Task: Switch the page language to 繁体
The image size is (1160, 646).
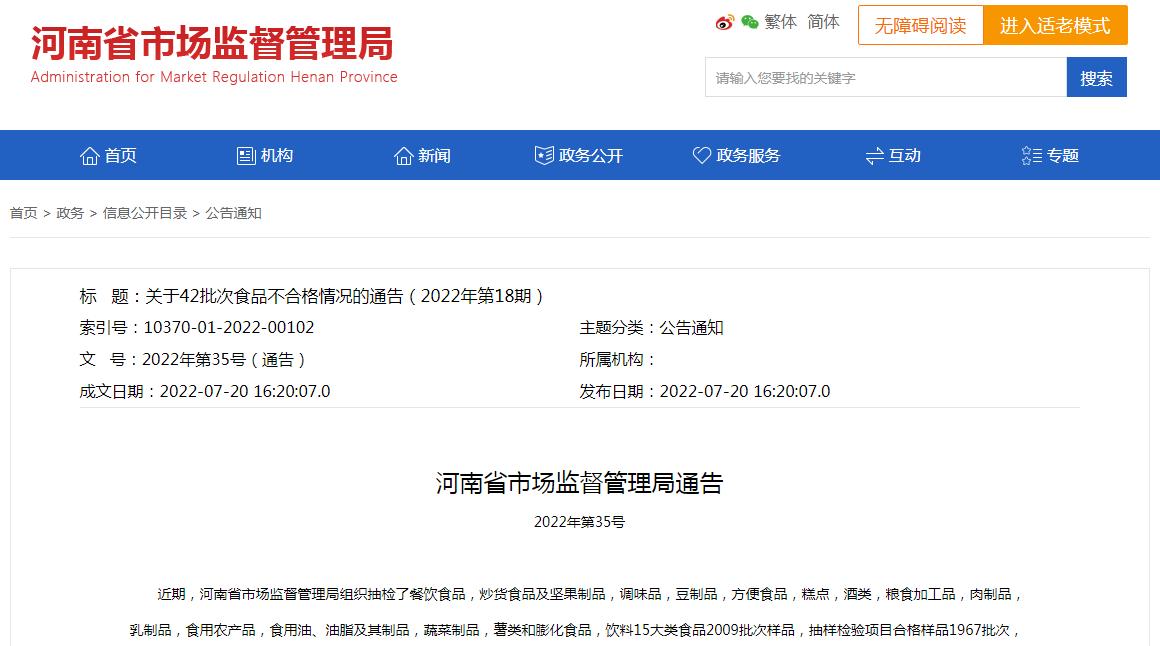Action: pyautogui.click(x=780, y=21)
